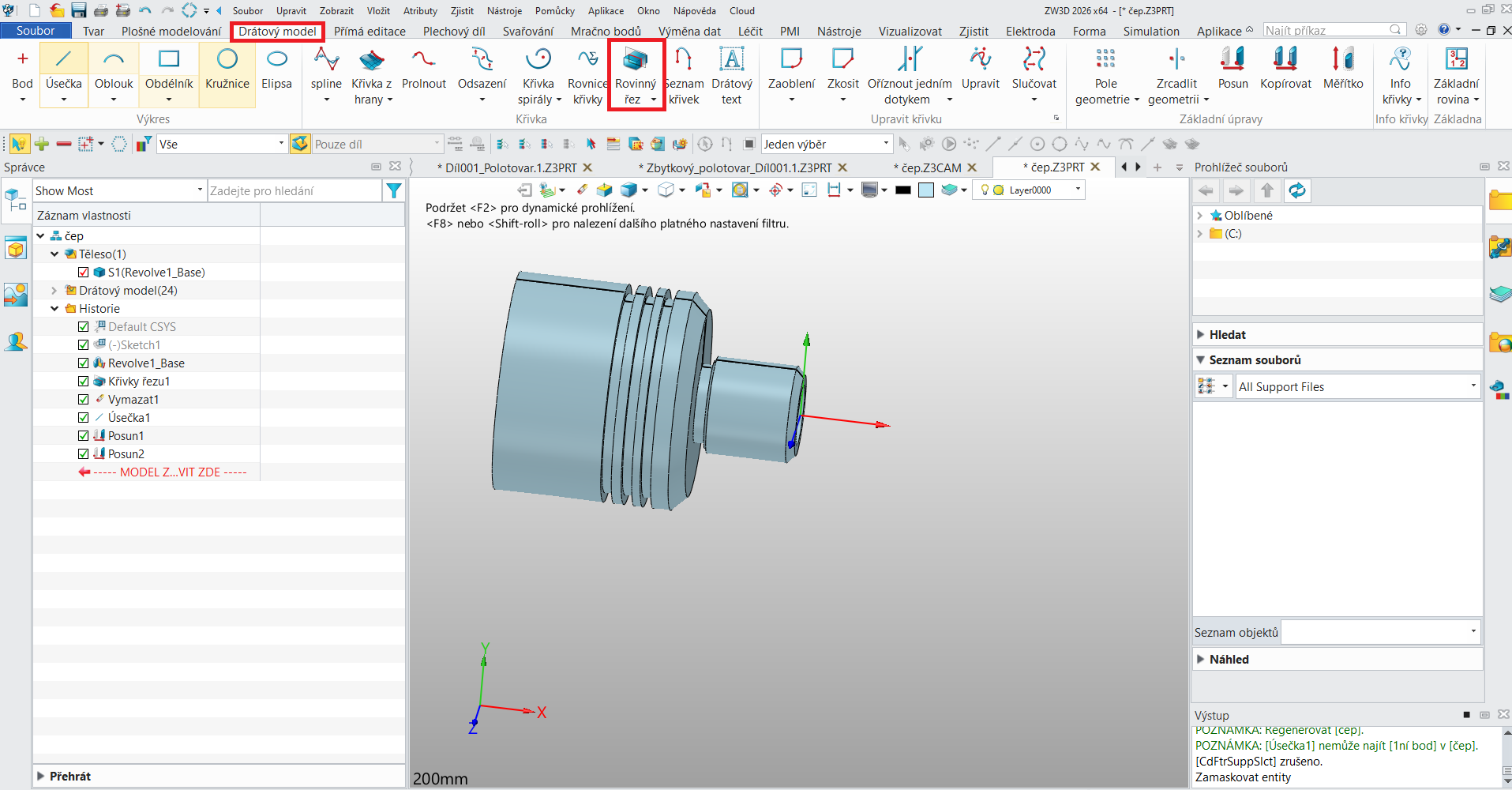Use the Posun move tool

coord(1233,68)
